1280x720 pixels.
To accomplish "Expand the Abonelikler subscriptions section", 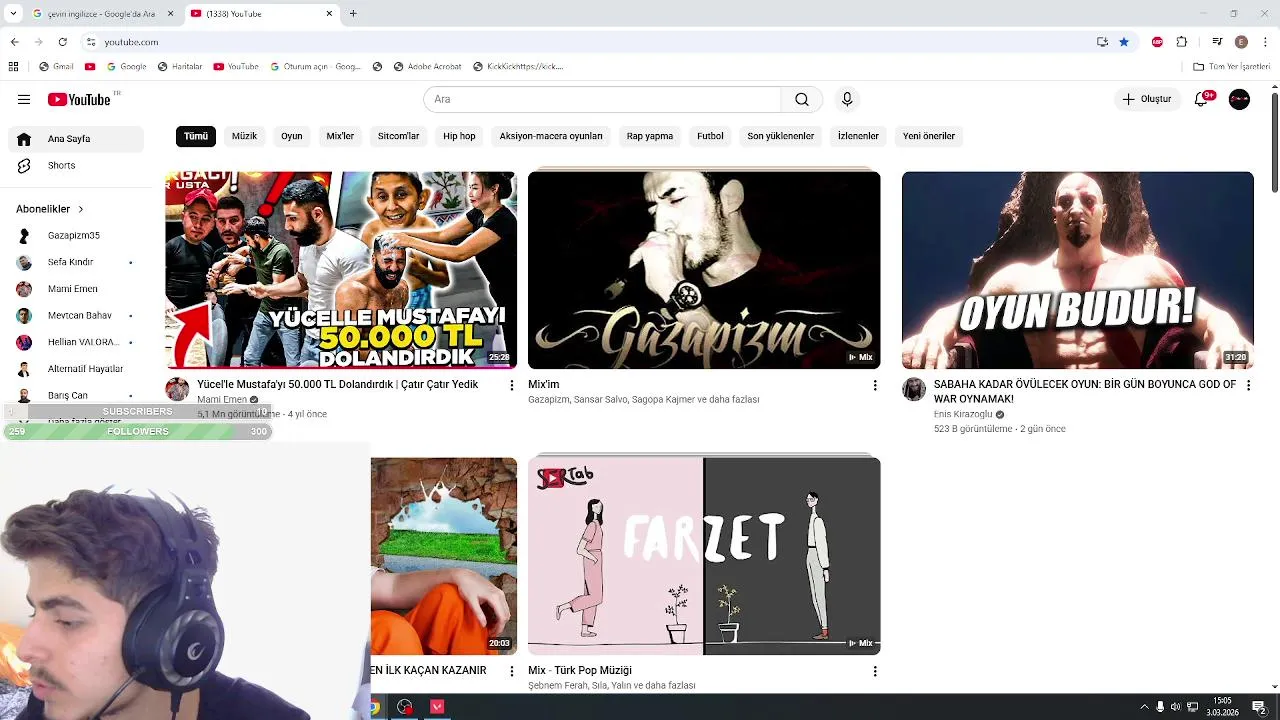I will click(x=50, y=209).
